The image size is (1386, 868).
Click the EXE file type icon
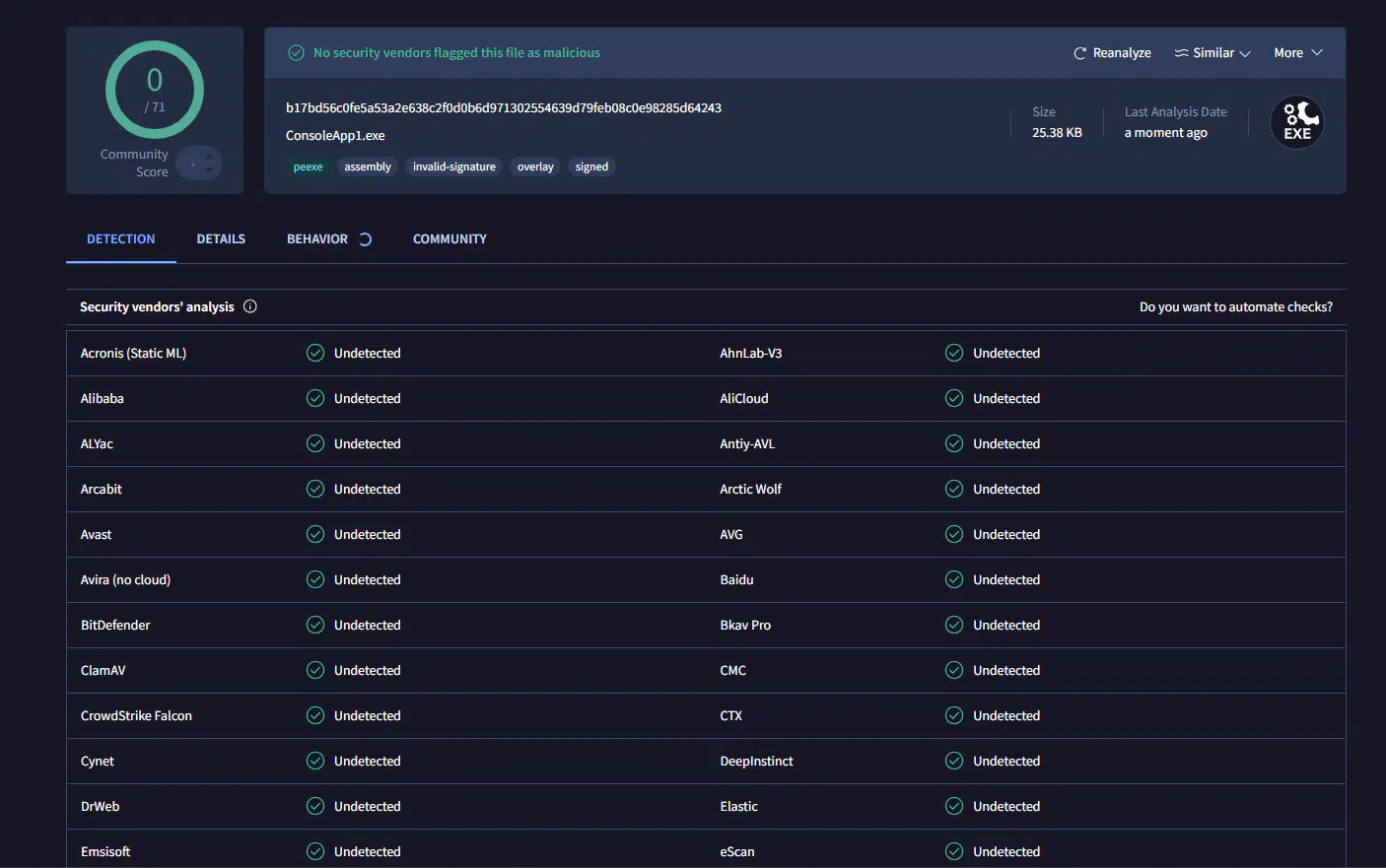tap(1297, 122)
